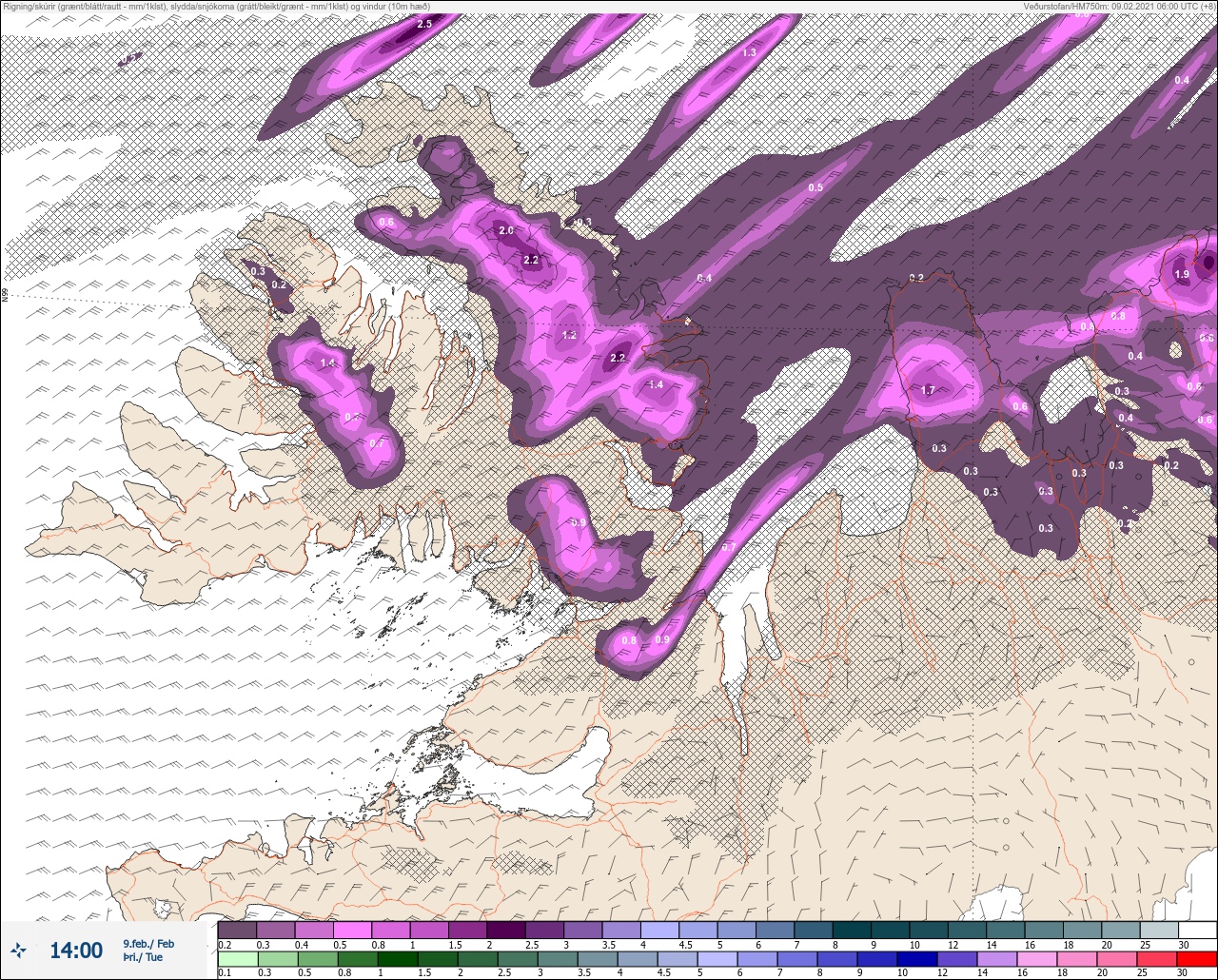
Task: Click the 14:00 forecast time label
Action: tap(76, 951)
